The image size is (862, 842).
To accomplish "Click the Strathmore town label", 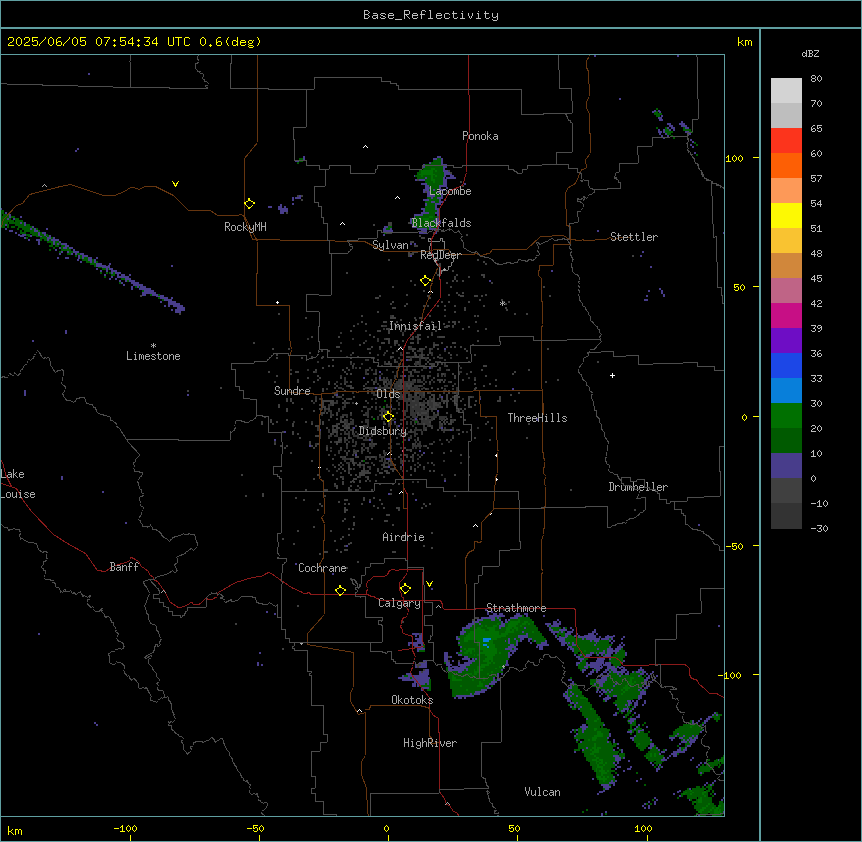I will 516,608.
